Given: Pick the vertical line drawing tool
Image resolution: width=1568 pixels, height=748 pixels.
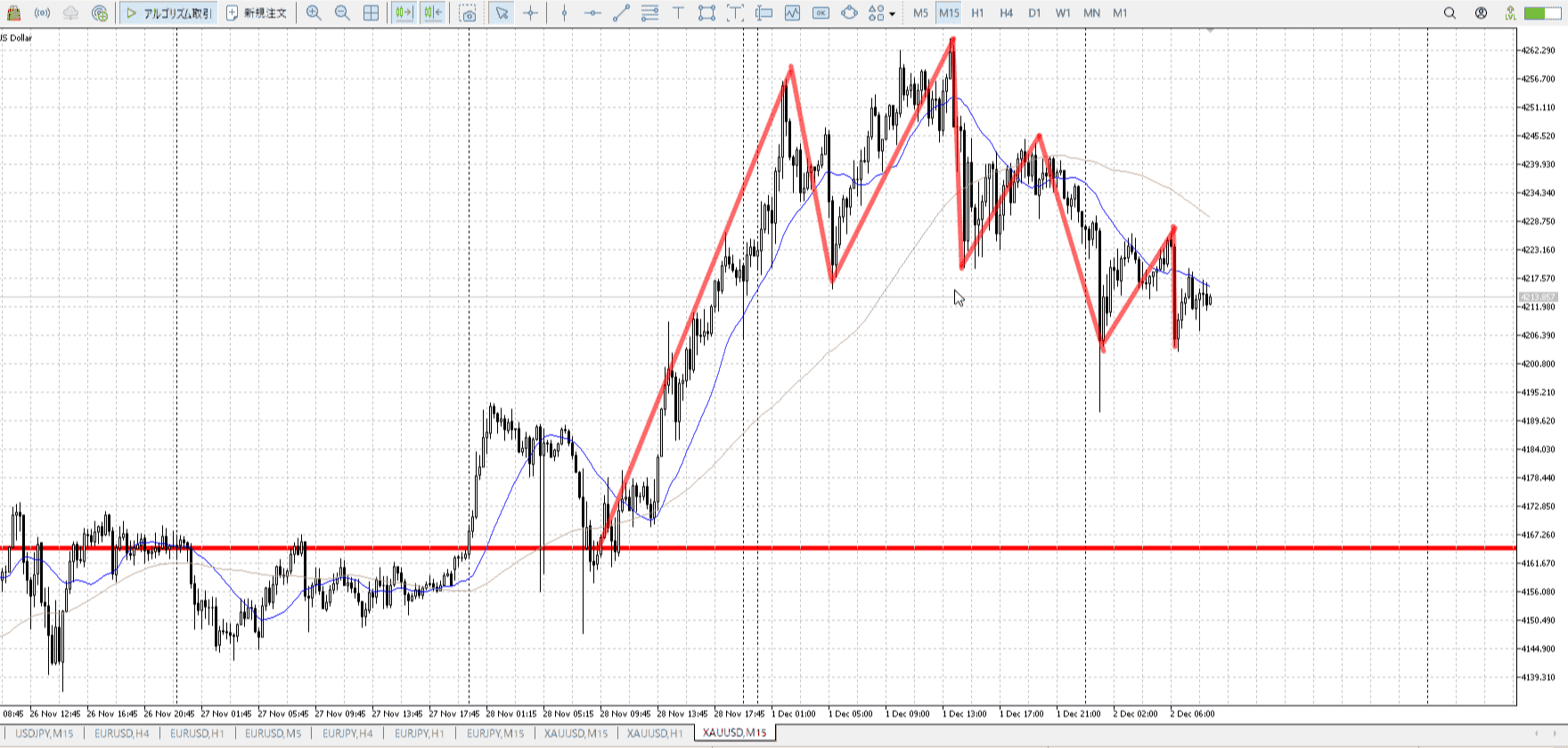Looking at the screenshot, I should 564,13.
